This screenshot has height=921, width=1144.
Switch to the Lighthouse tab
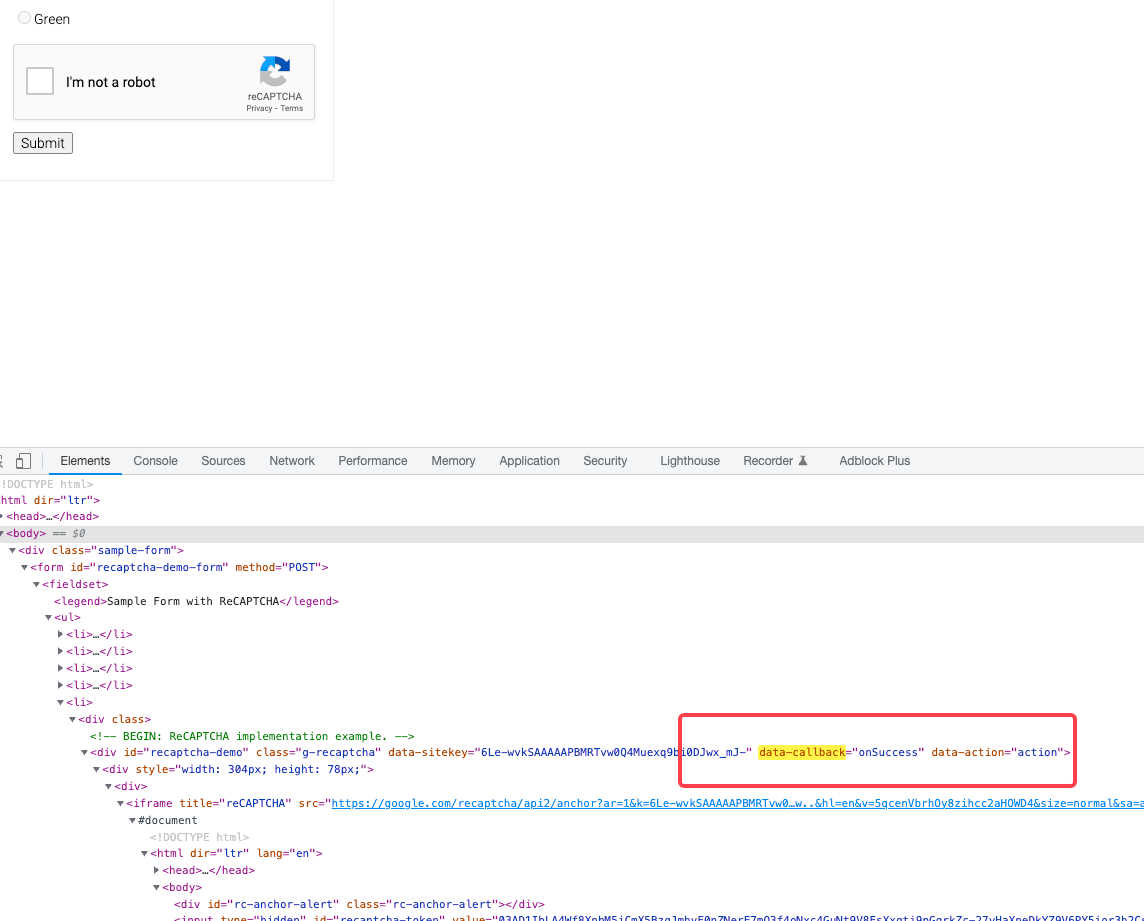pyautogui.click(x=689, y=461)
